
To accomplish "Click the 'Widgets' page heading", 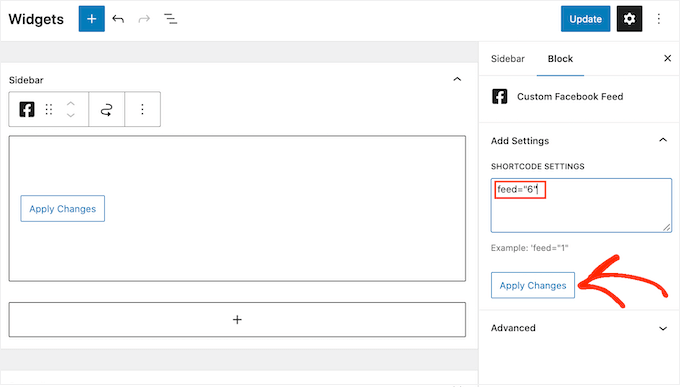I will 36,20.
